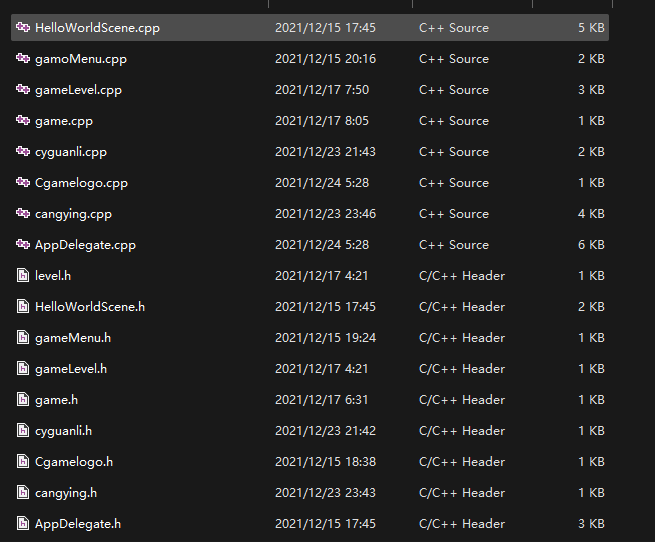Click the type label of level.h
655x542 pixels.
[461, 276]
